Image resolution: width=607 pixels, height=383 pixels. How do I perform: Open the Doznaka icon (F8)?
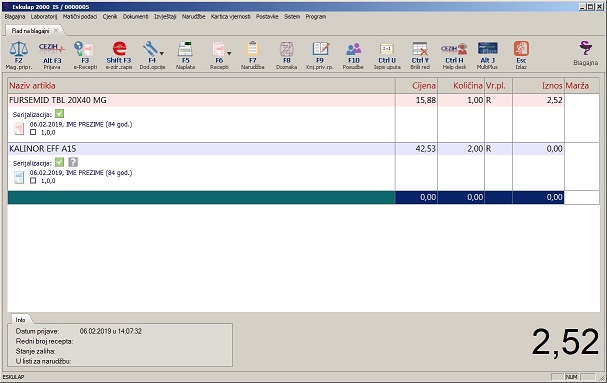click(x=286, y=49)
